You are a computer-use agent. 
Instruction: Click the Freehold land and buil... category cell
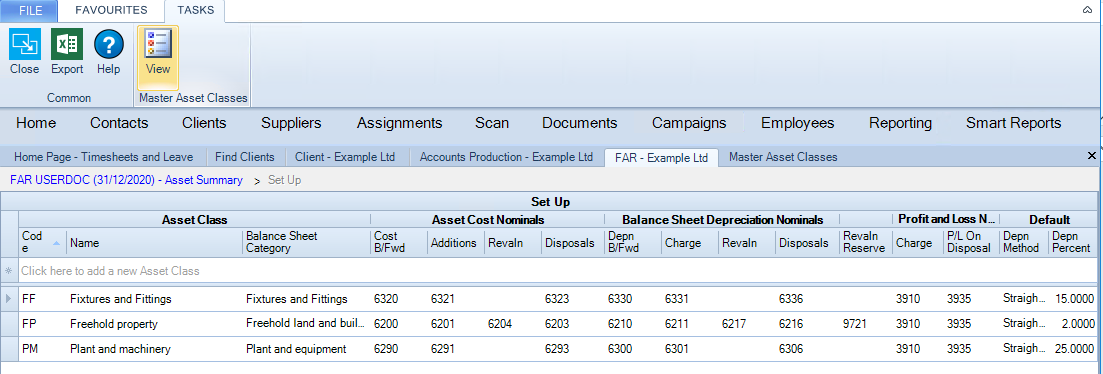tap(307, 324)
